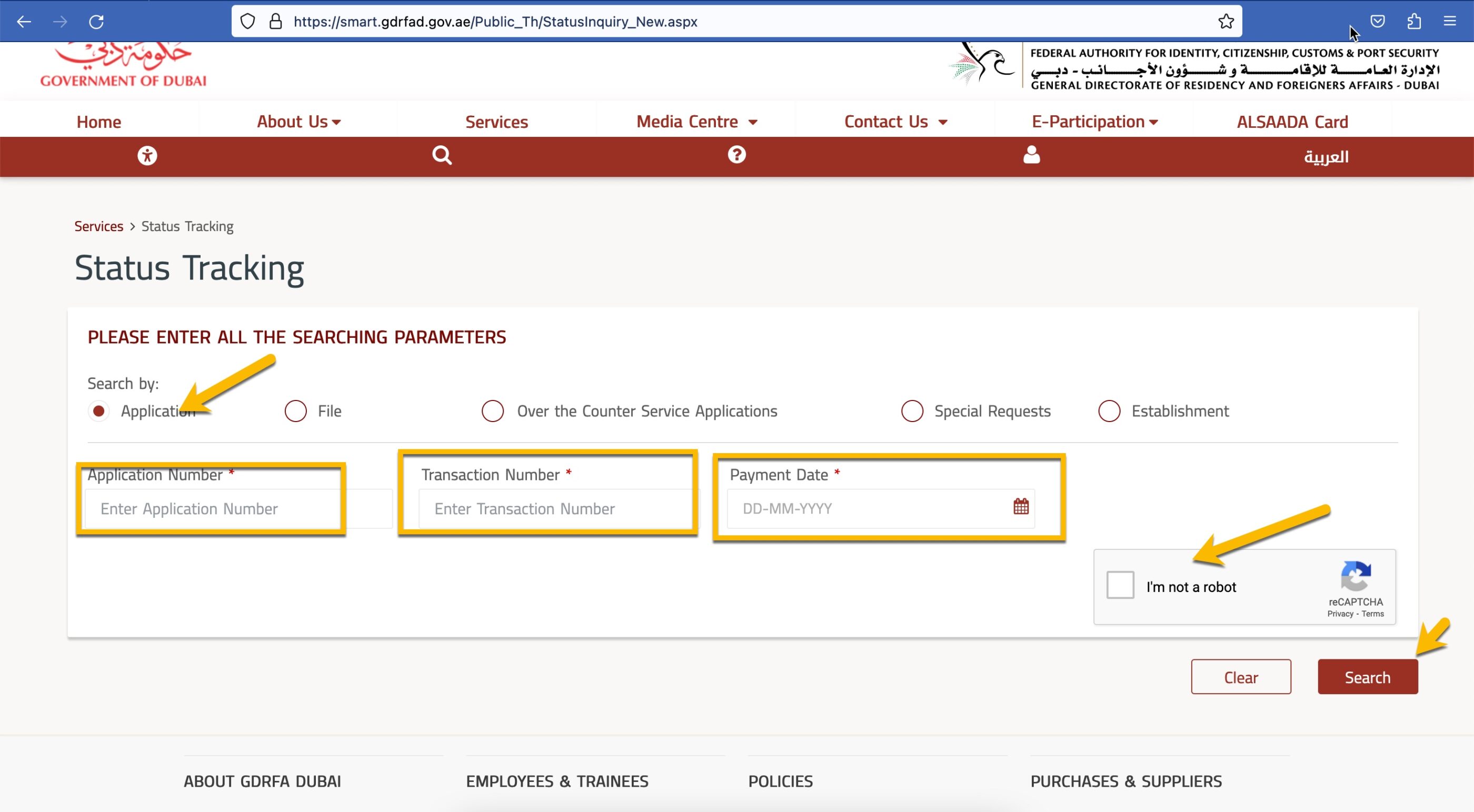Enable the I'm not a robot checkbox

coord(1120,586)
